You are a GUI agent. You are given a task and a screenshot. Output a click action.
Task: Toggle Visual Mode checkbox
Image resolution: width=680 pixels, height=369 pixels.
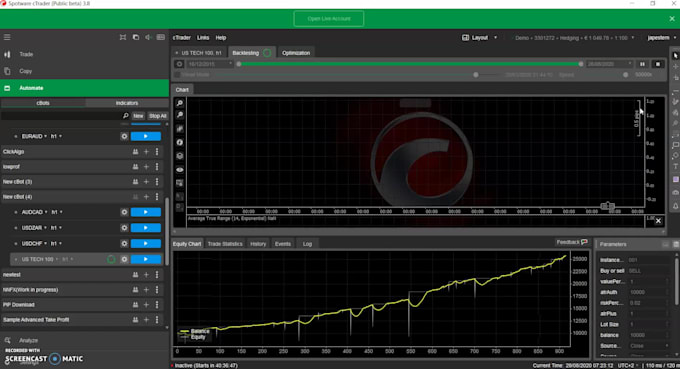click(177, 75)
